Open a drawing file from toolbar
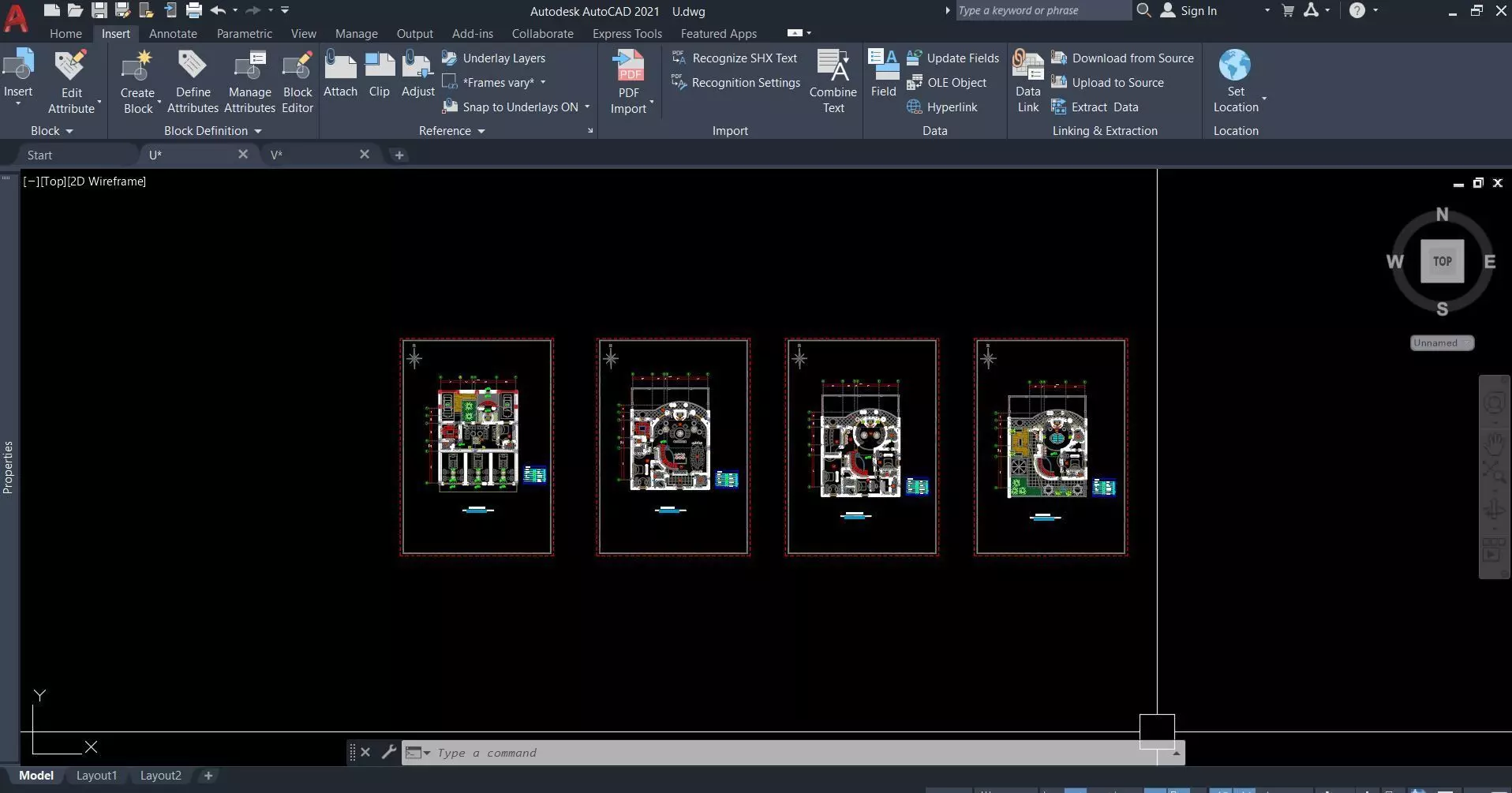The image size is (1512, 793). [x=76, y=10]
